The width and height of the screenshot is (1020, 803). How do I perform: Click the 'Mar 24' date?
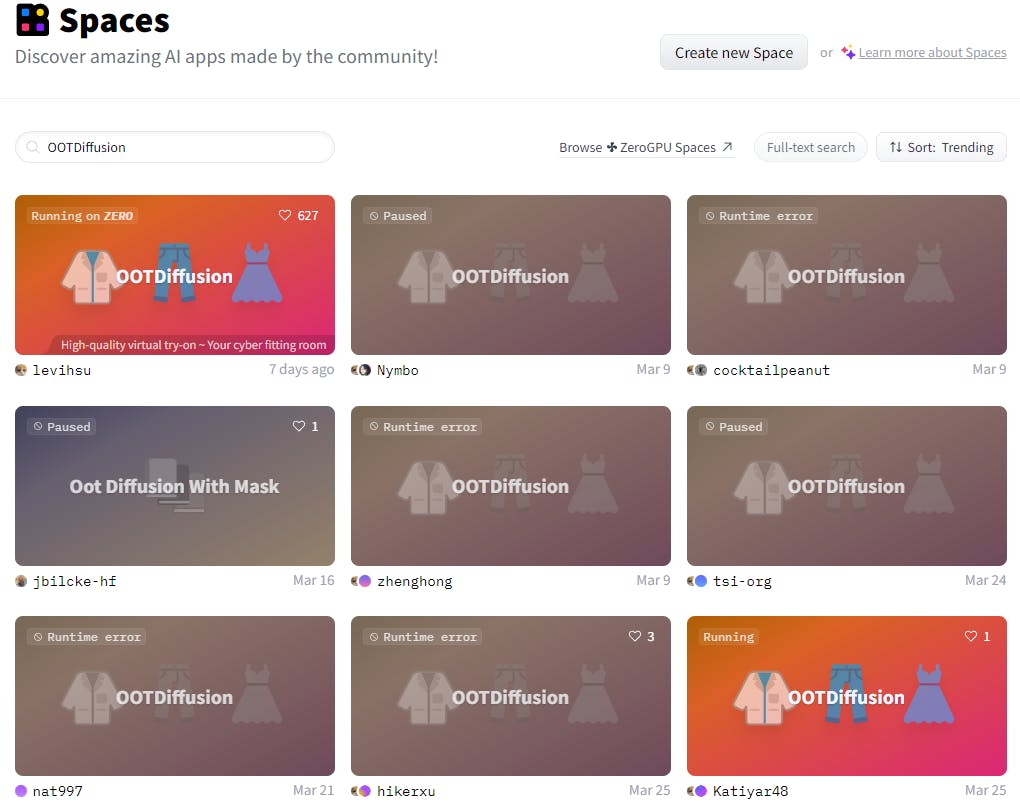coord(986,580)
